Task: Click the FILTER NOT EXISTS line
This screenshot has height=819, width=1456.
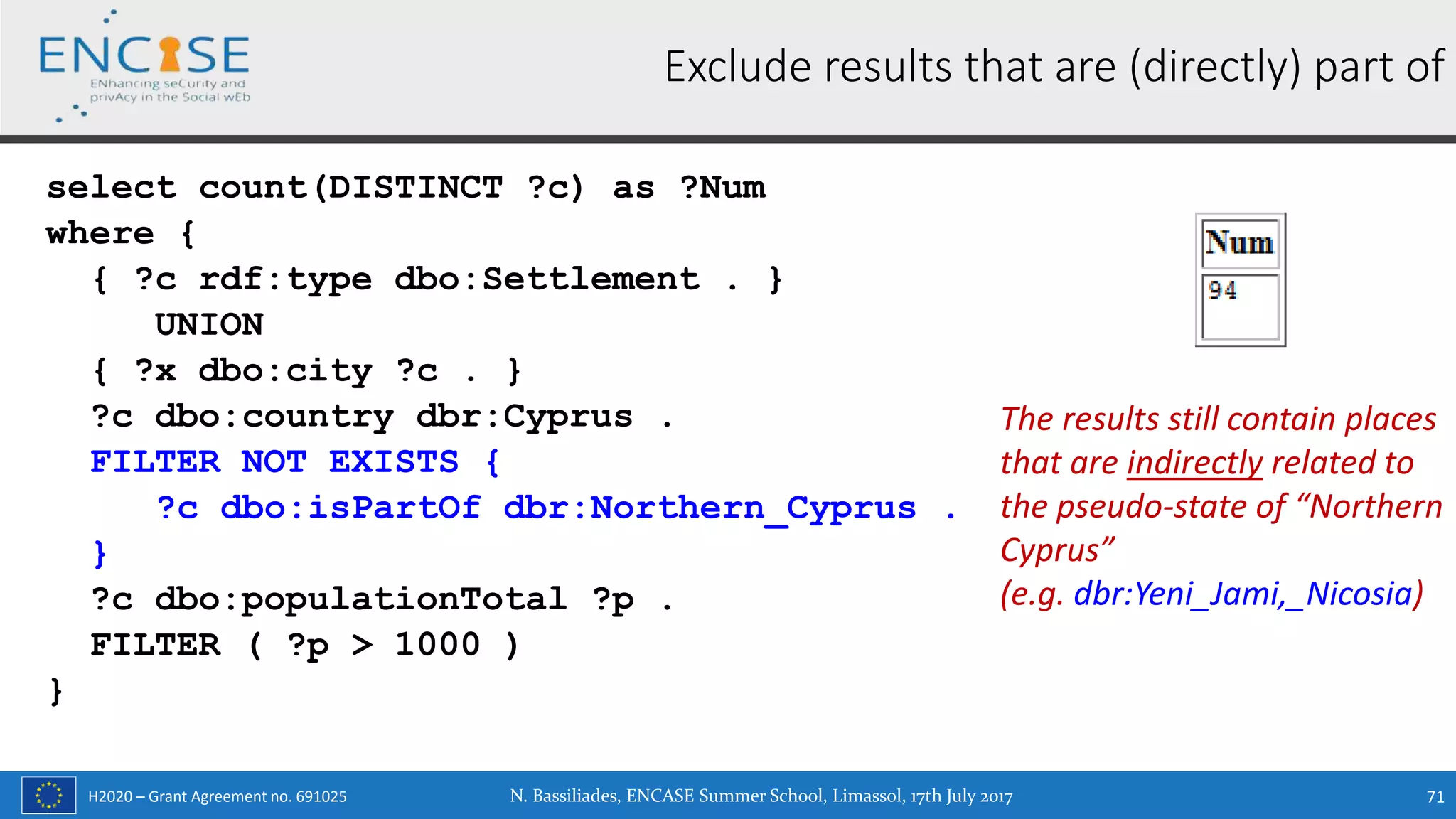Action: point(295,462)
